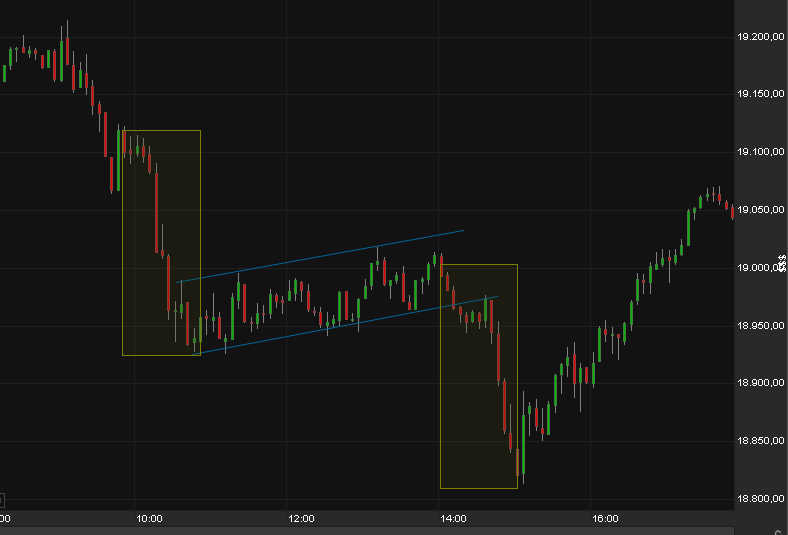Select the lower blue channel trend line
This screenshot has width=788, height=535.
(x=345, y=326)
